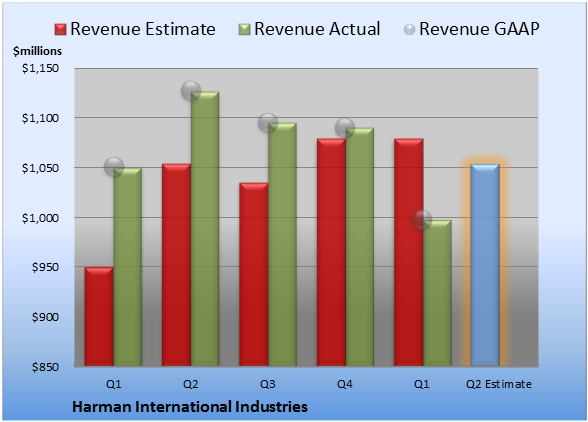The height and width of the screenshot is (422, 588).
Task: Select the blue Q2 Estimate bar
Action: pos(485,265)
